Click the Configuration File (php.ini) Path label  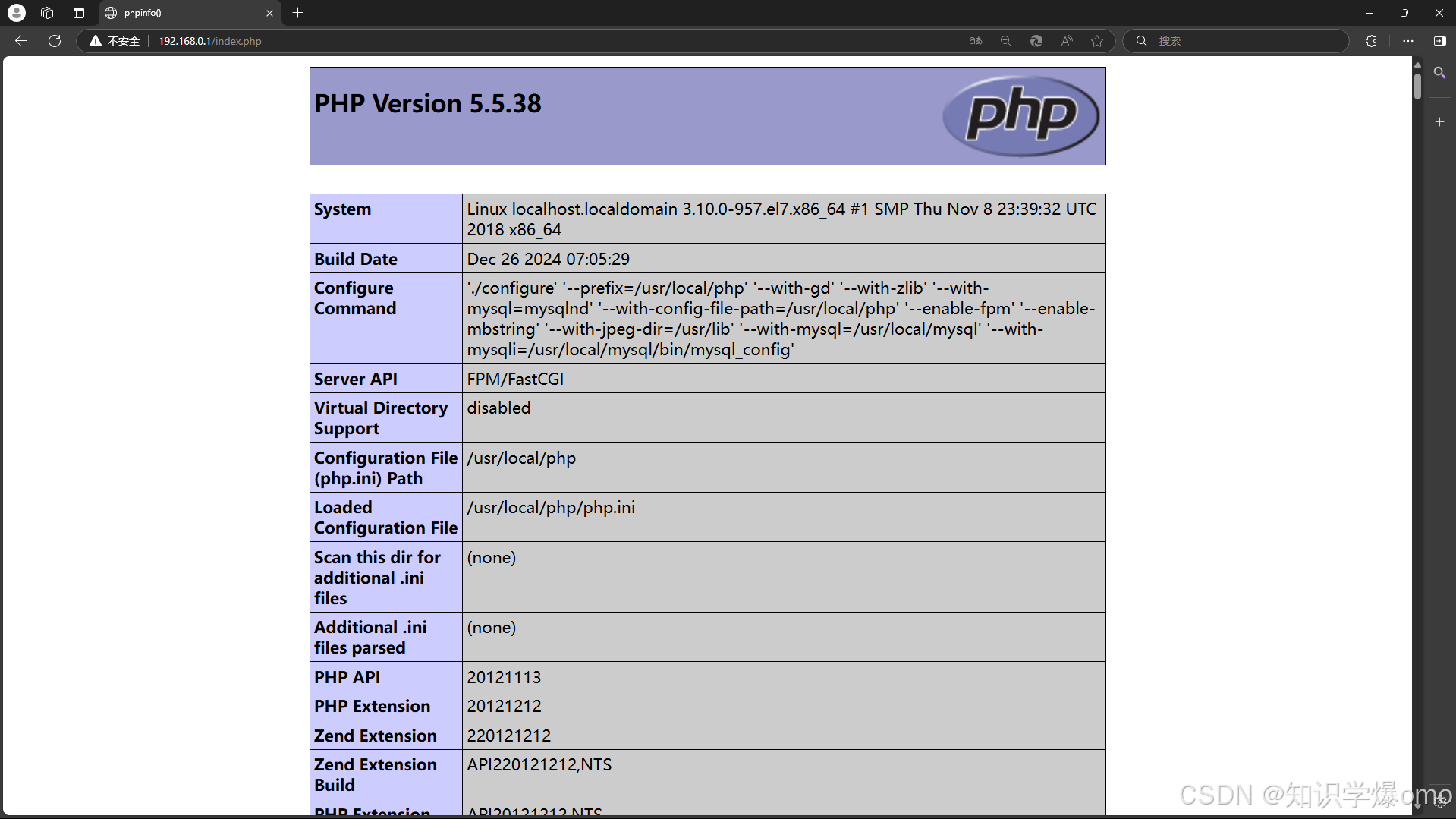385,468
